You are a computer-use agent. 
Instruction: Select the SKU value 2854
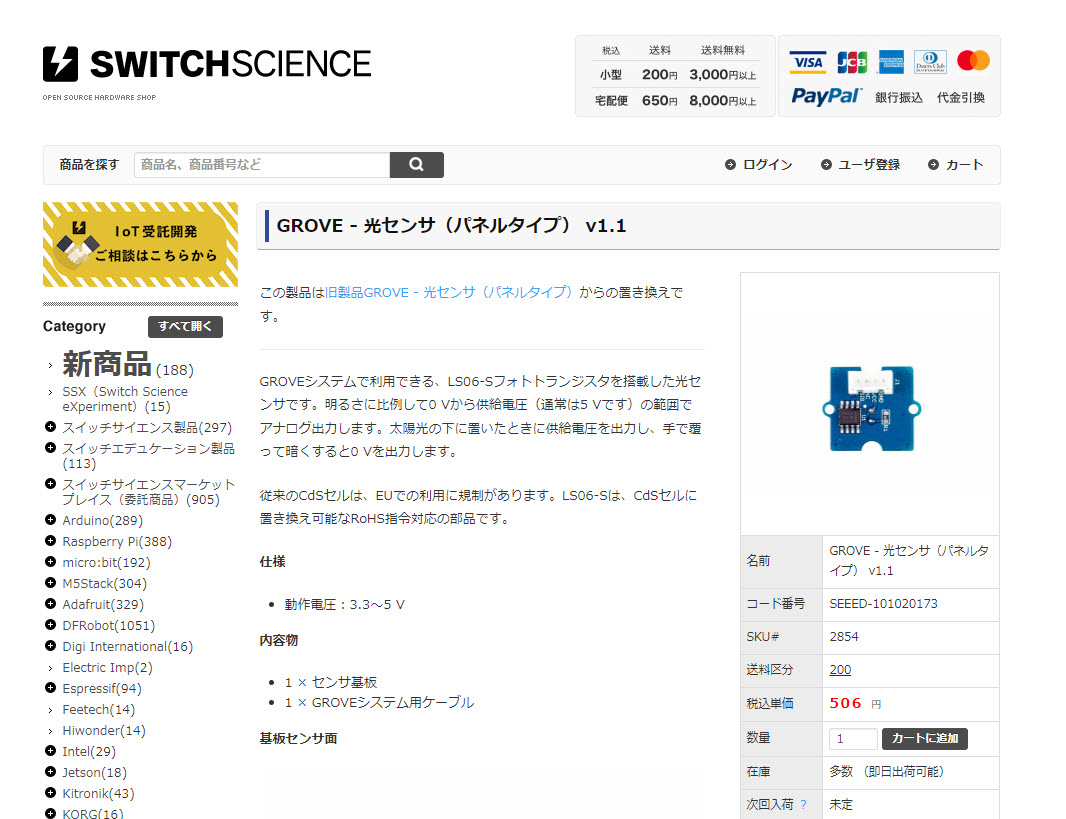coord(844,637)
